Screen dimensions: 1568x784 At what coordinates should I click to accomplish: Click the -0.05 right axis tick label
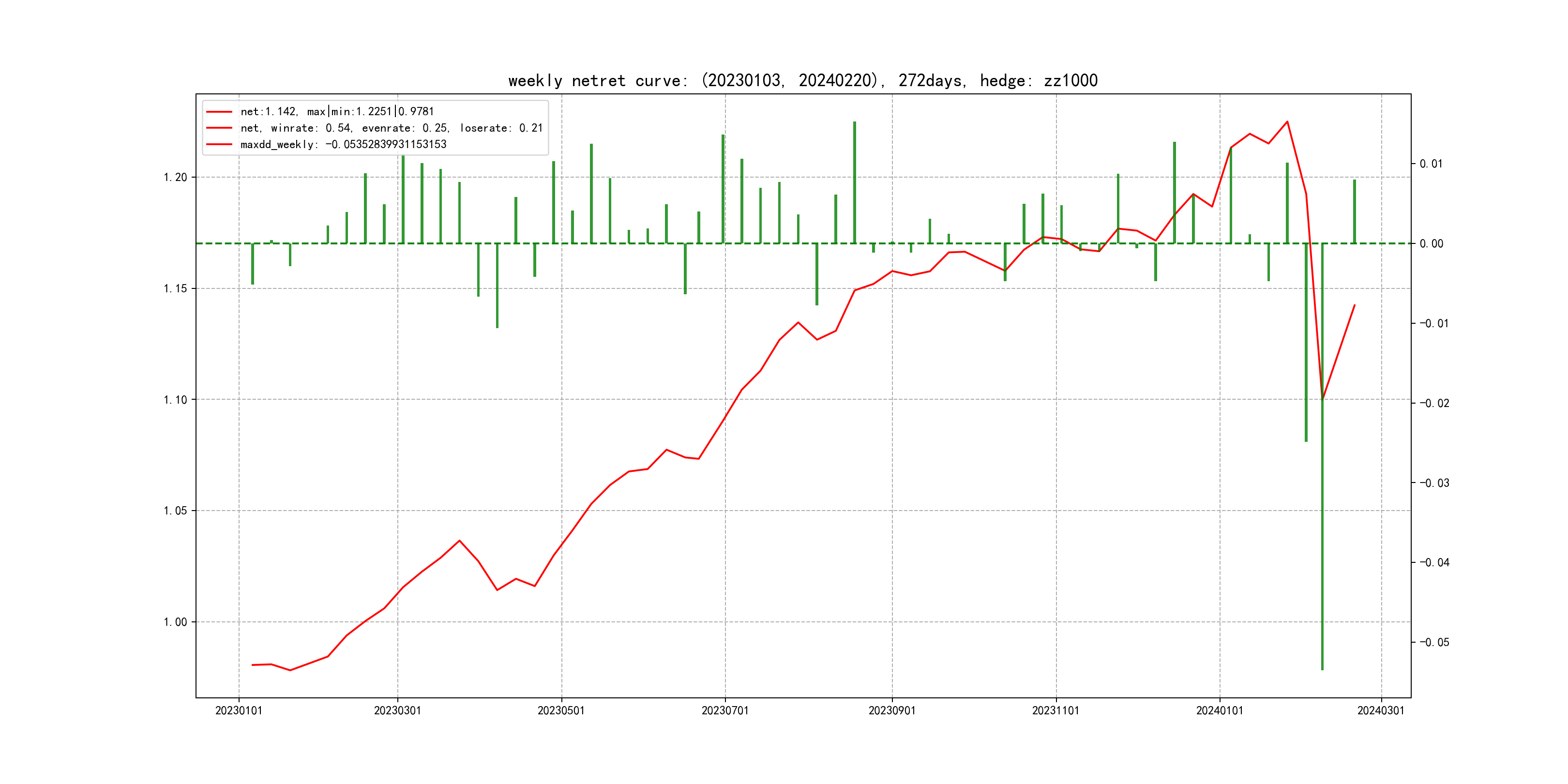point(1434,642)
